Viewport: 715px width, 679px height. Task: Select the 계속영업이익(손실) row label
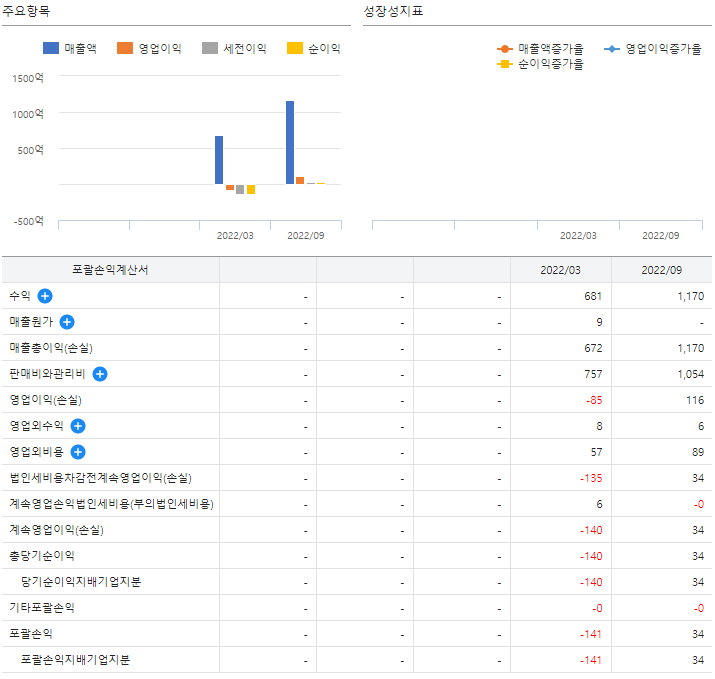click(57, 530)
